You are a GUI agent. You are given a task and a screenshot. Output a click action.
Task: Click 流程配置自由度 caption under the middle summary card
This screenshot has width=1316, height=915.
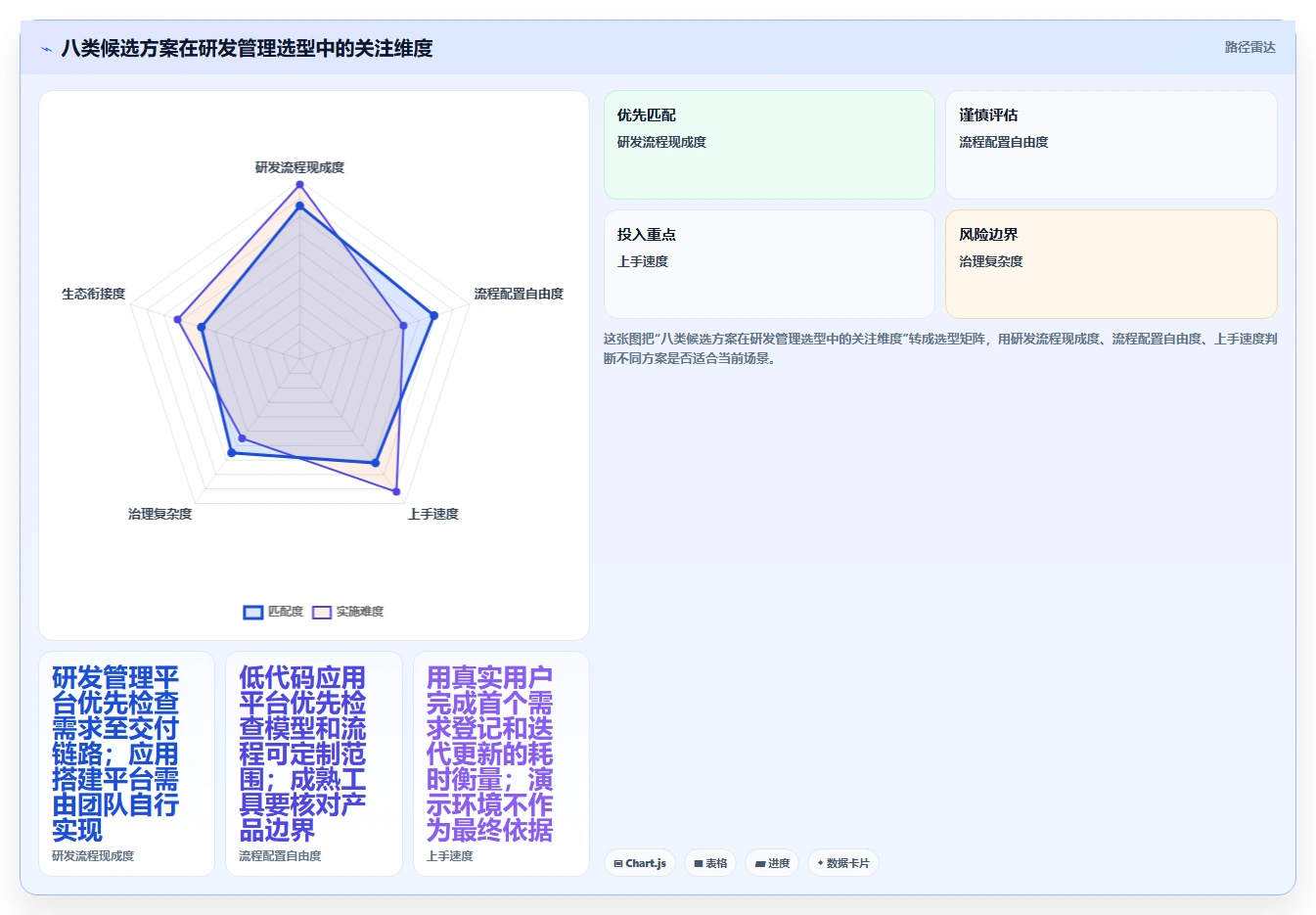(280, 855)
